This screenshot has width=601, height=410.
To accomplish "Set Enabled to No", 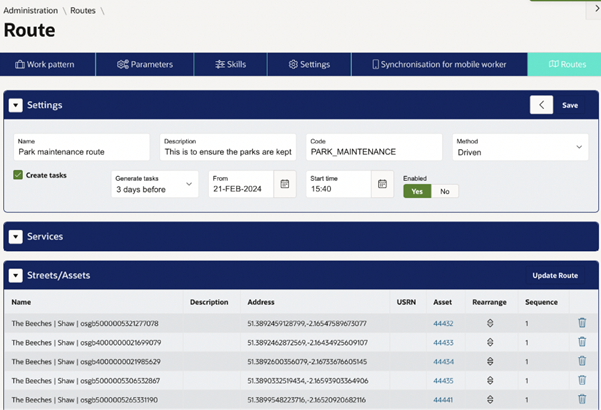I will (445, 191).
